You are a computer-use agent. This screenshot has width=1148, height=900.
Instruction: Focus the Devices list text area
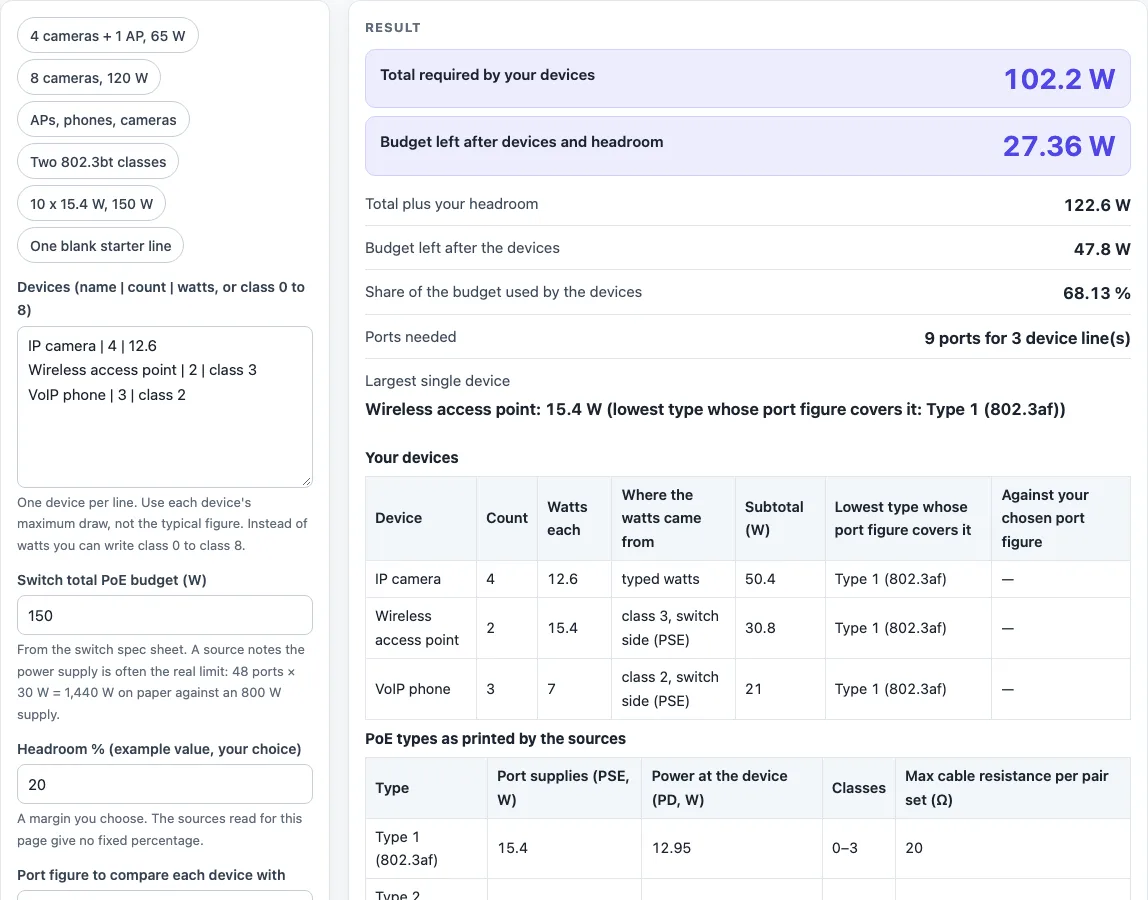165,407
